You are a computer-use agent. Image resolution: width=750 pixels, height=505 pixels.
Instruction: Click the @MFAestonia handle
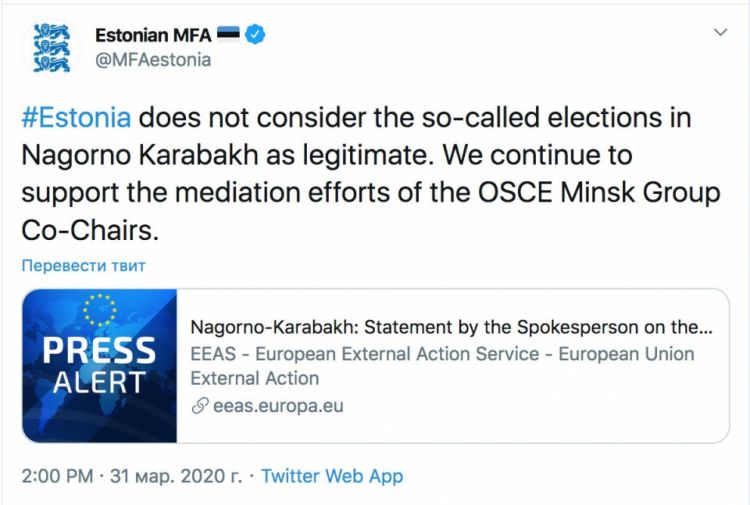[152, 59]
